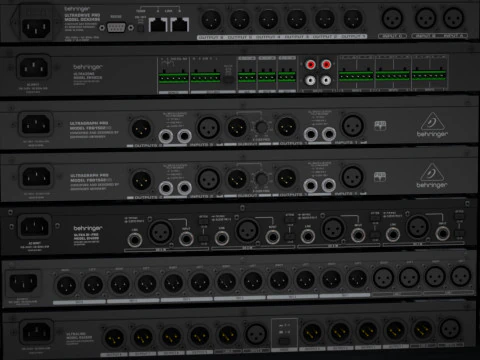Select the RS232 serial port on the DCX2496
This screenshot has width=480, height=360.
coord(117,28)
